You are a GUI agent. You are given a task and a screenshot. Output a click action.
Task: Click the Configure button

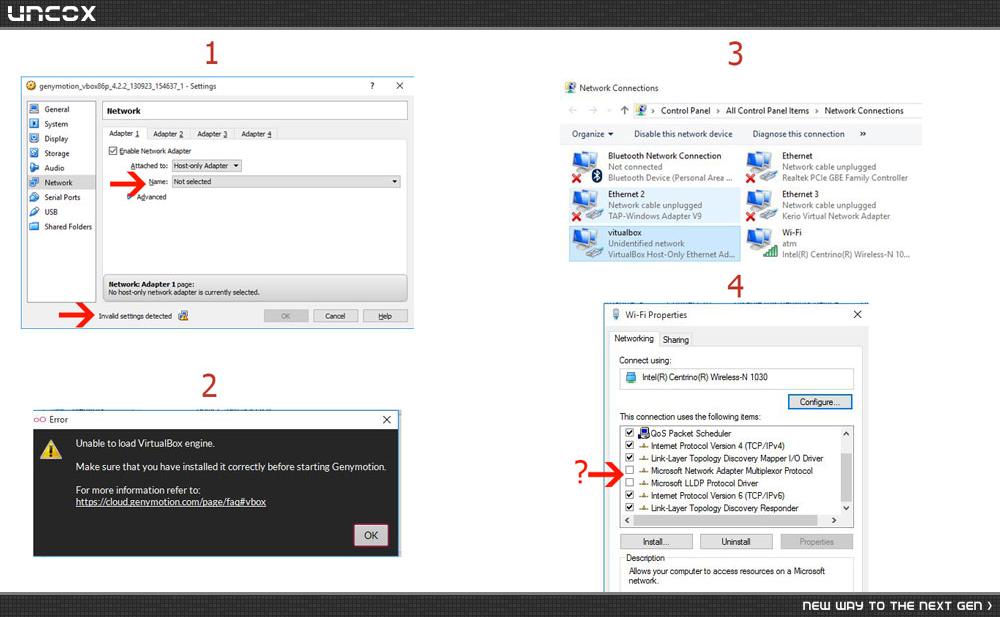click(x=820, y=402)
